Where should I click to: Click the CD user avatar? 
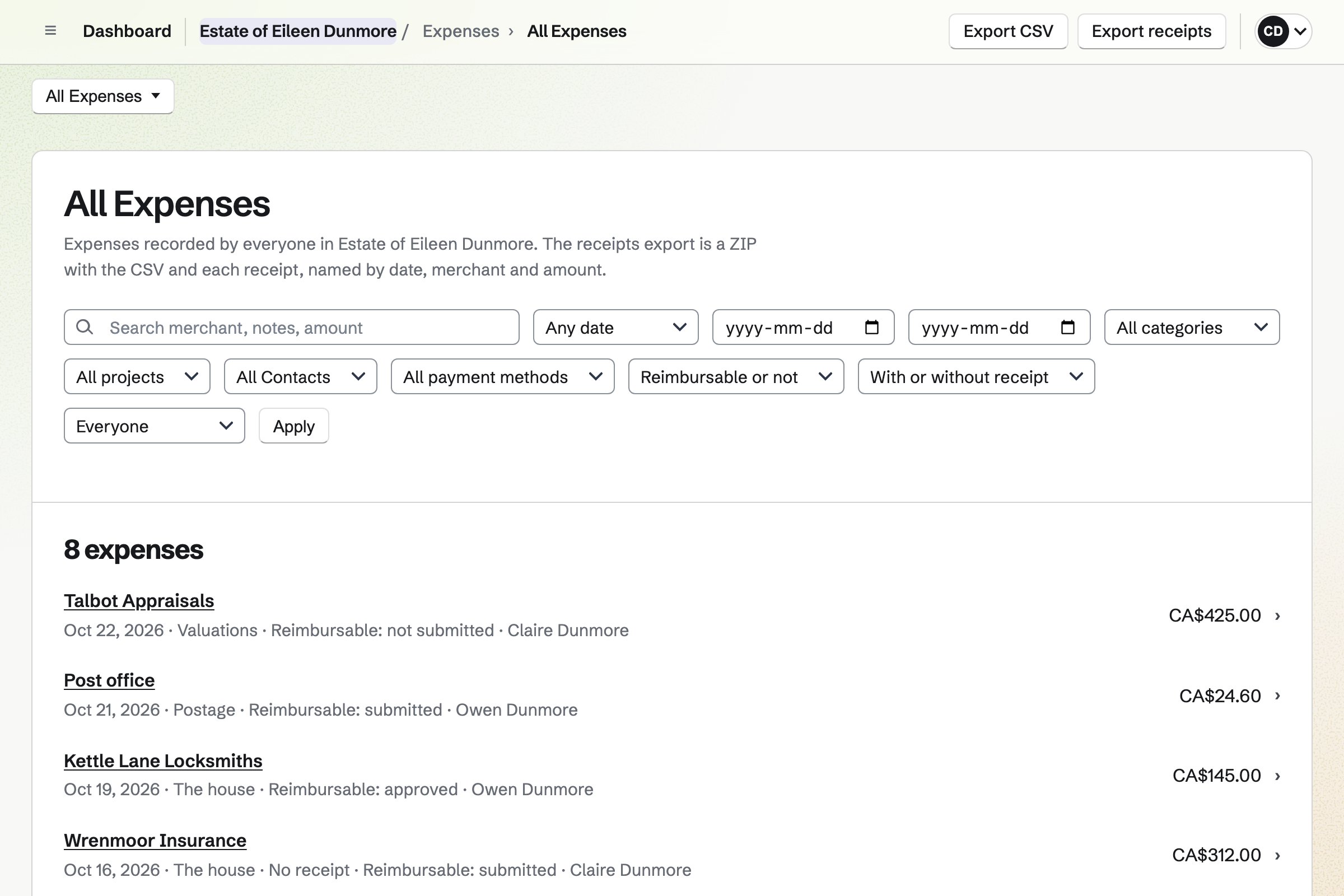pyautogui.click(x=1272, y=31)
